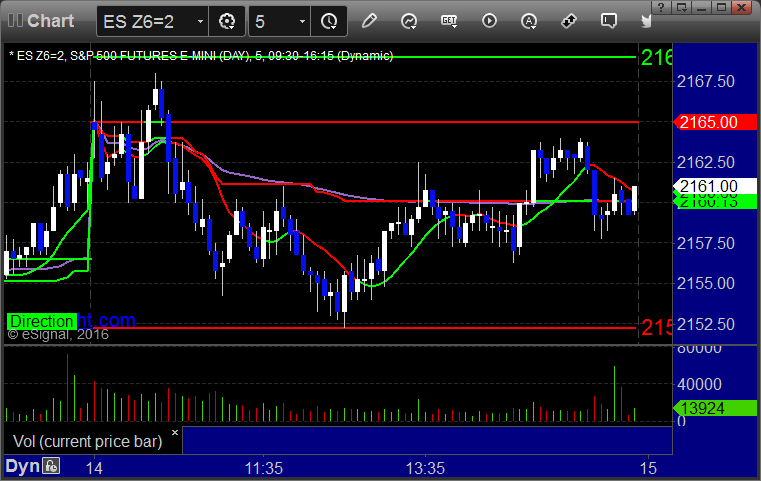
Task: Click the trade up-down arrows icon
Action: click(569, 21)
